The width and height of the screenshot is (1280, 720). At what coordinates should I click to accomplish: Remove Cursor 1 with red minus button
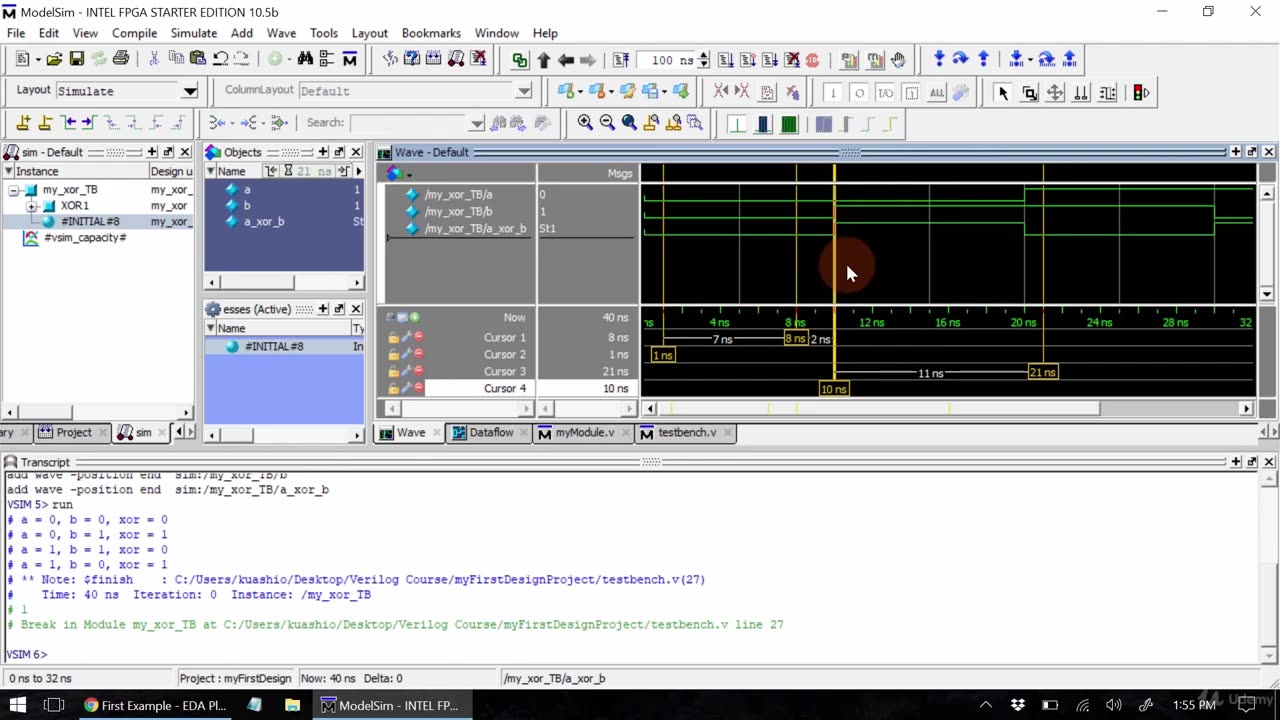point(418,338)
